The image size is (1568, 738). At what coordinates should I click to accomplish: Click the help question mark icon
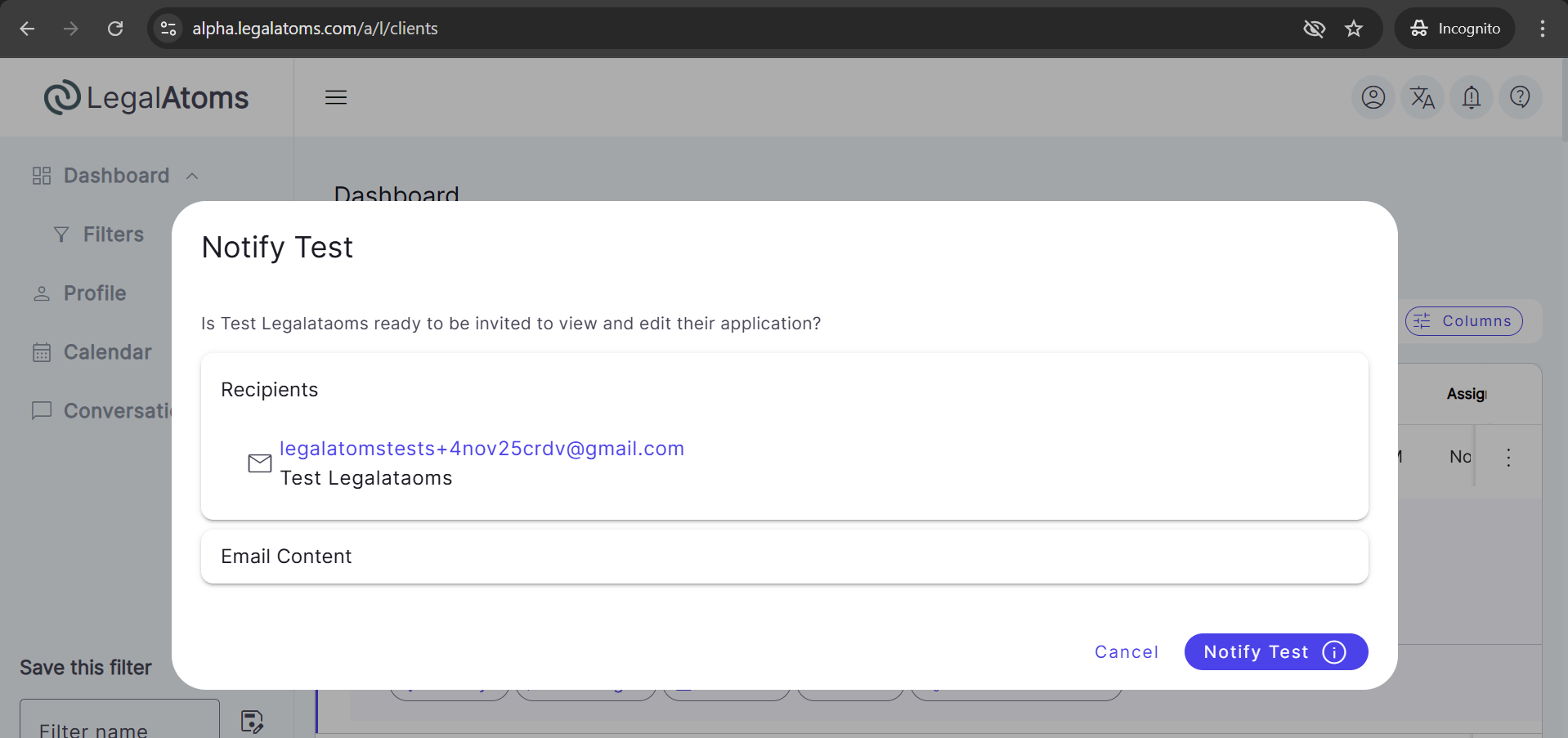click(x=1520, y=98)
